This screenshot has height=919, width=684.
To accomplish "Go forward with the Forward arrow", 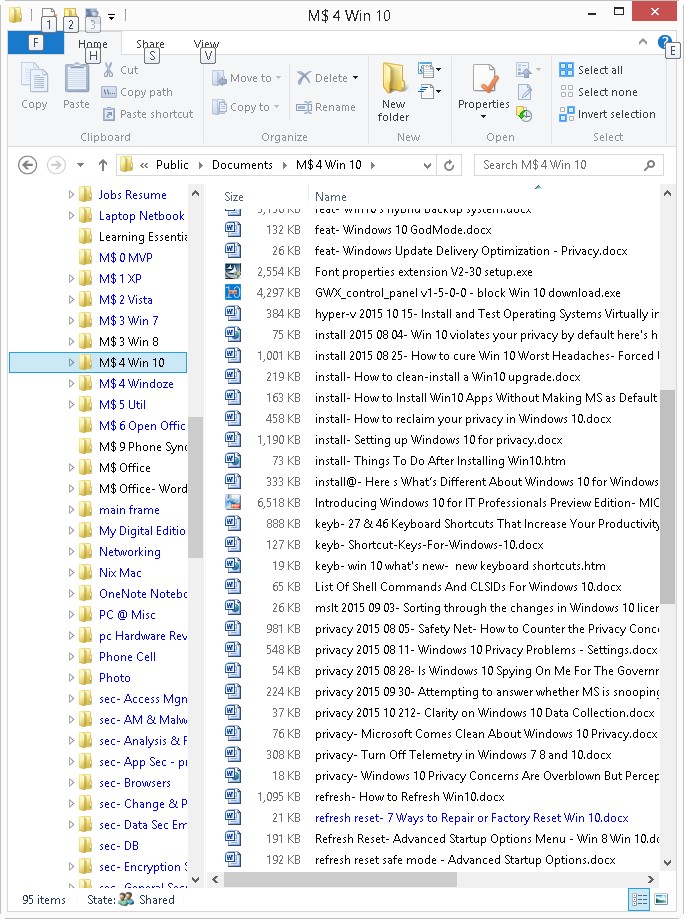I will click(x=56, y=165).
